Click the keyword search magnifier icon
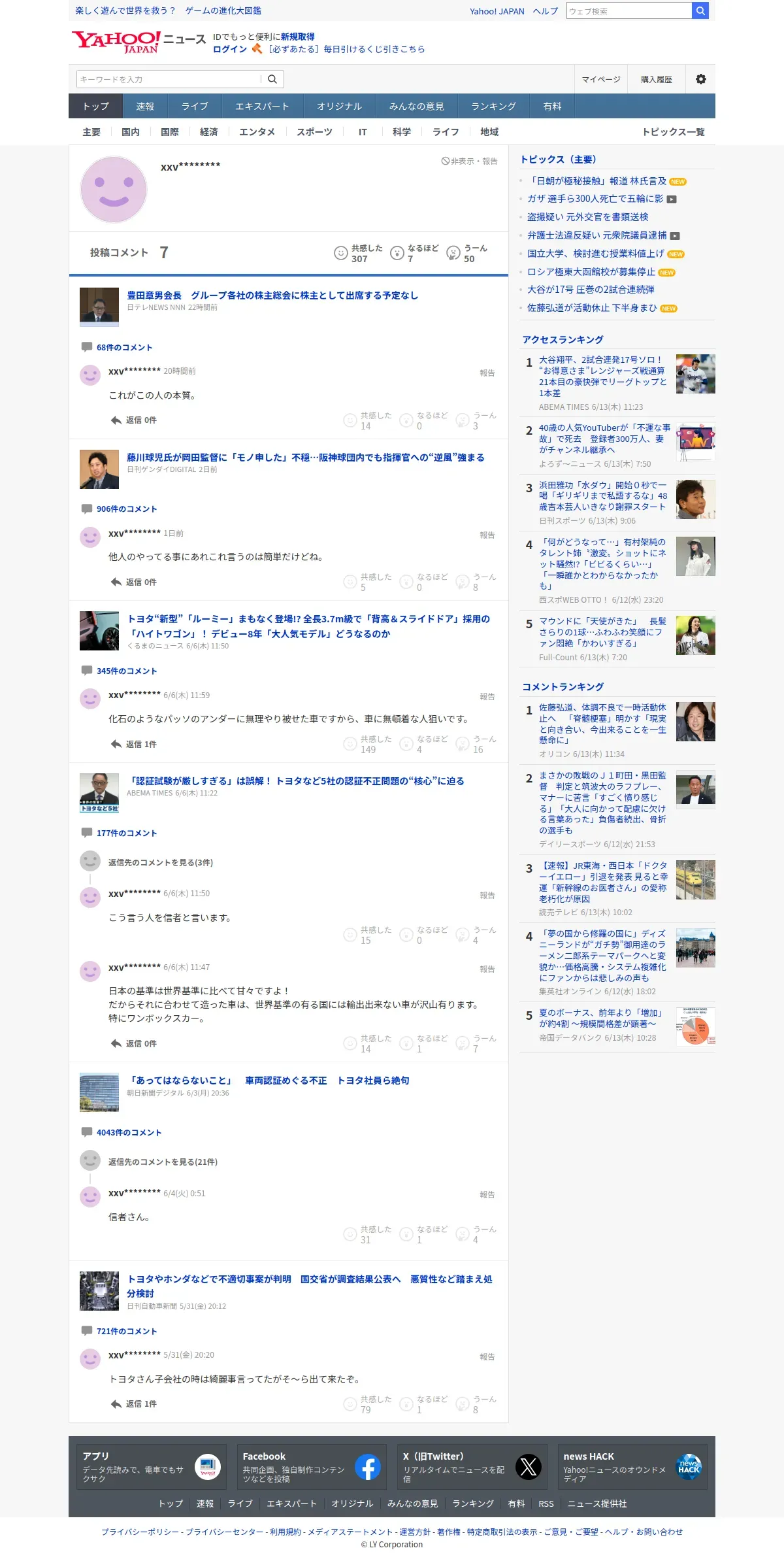 click(272, 79)
